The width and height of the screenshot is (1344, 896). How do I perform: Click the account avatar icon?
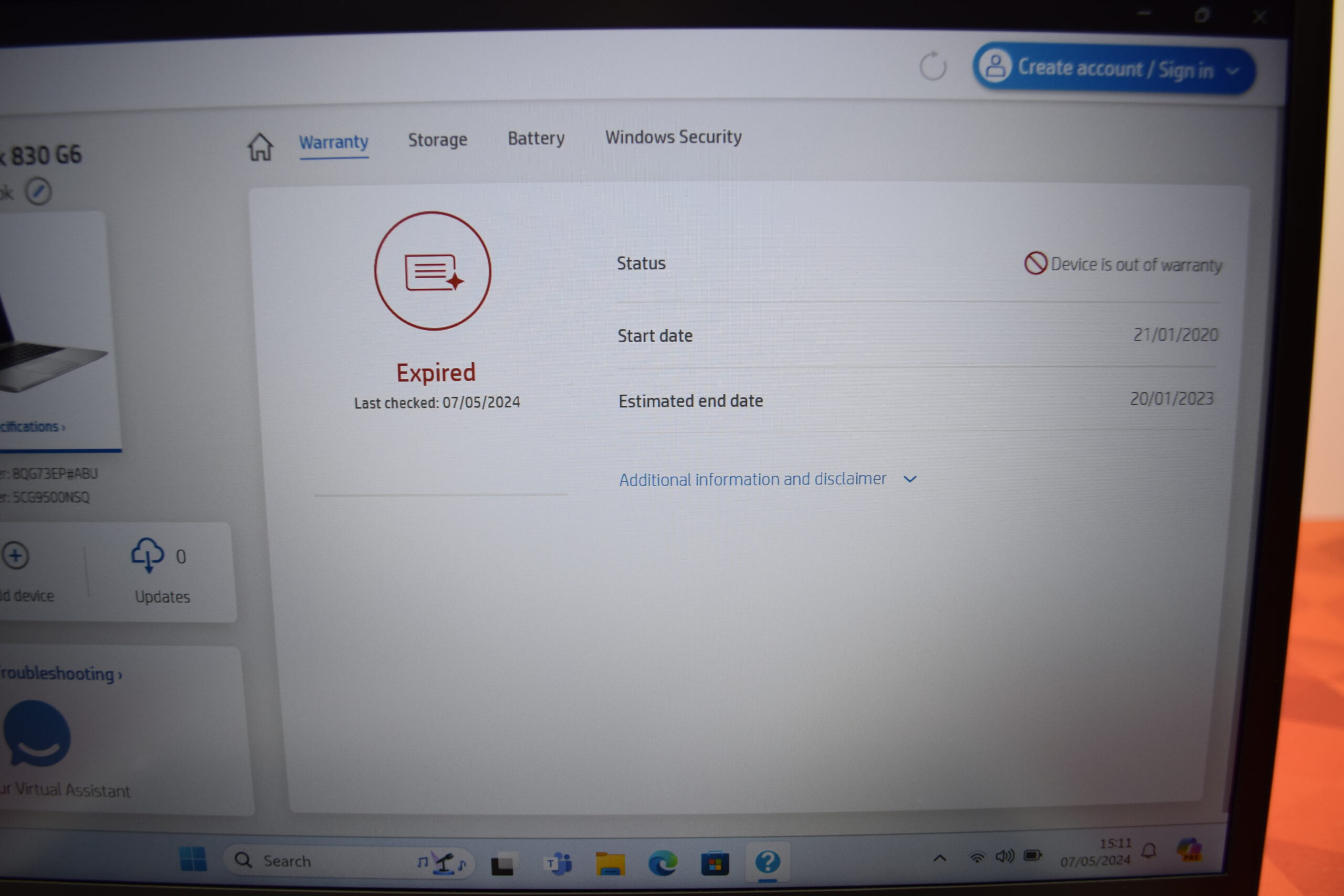(995, 66)
